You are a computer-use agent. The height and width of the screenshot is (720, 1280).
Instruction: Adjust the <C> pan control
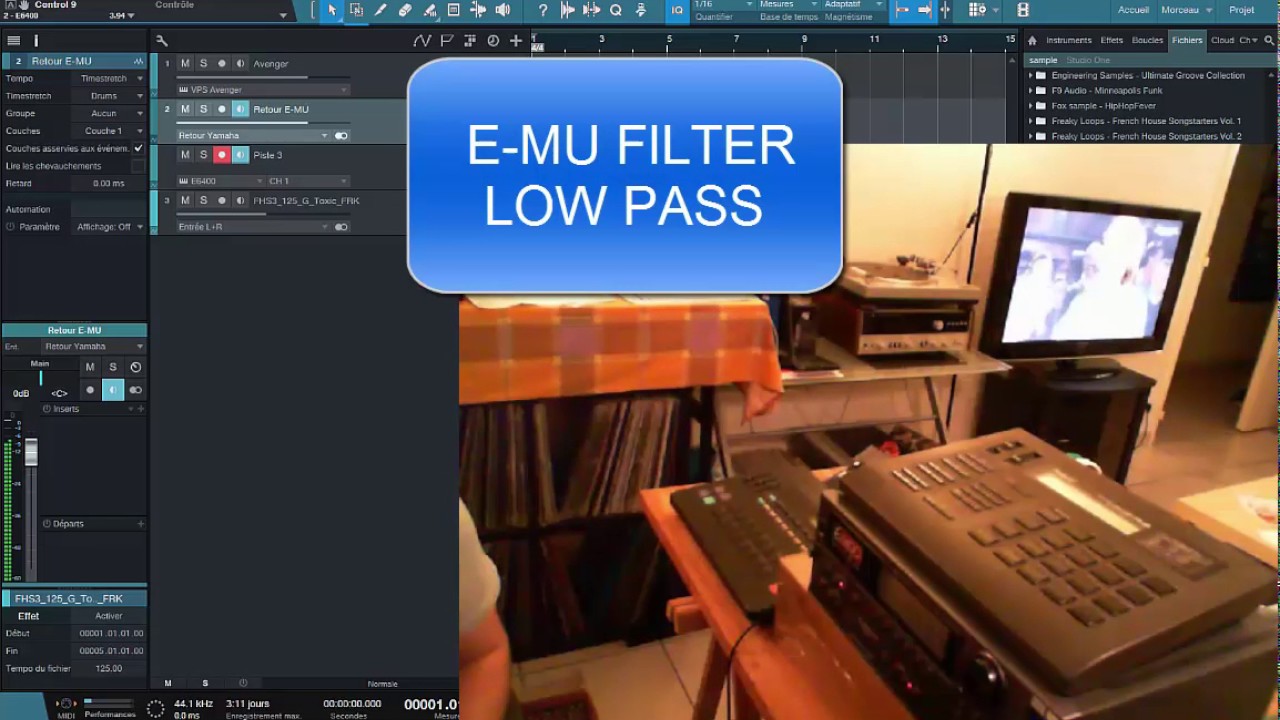[x=59, y=393]
